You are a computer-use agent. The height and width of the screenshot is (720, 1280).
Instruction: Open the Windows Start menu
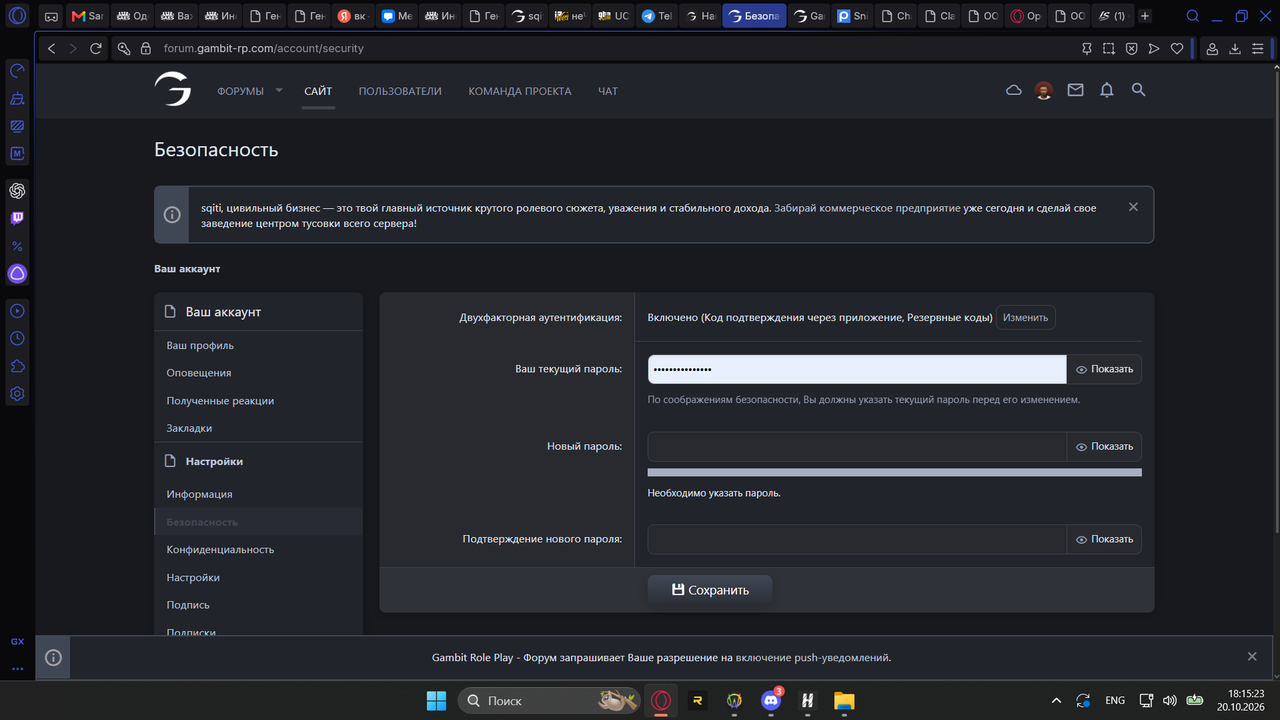click(x=437, y=700)
